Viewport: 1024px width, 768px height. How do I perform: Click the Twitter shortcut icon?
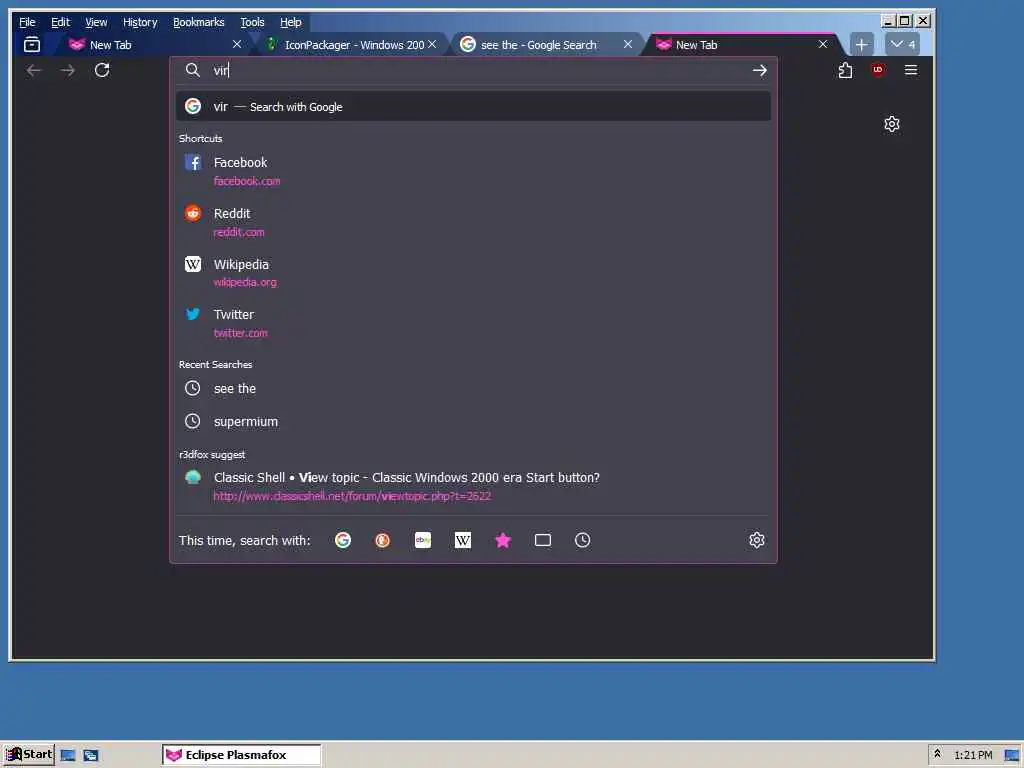pyautogui.click(x=193, y=314)
